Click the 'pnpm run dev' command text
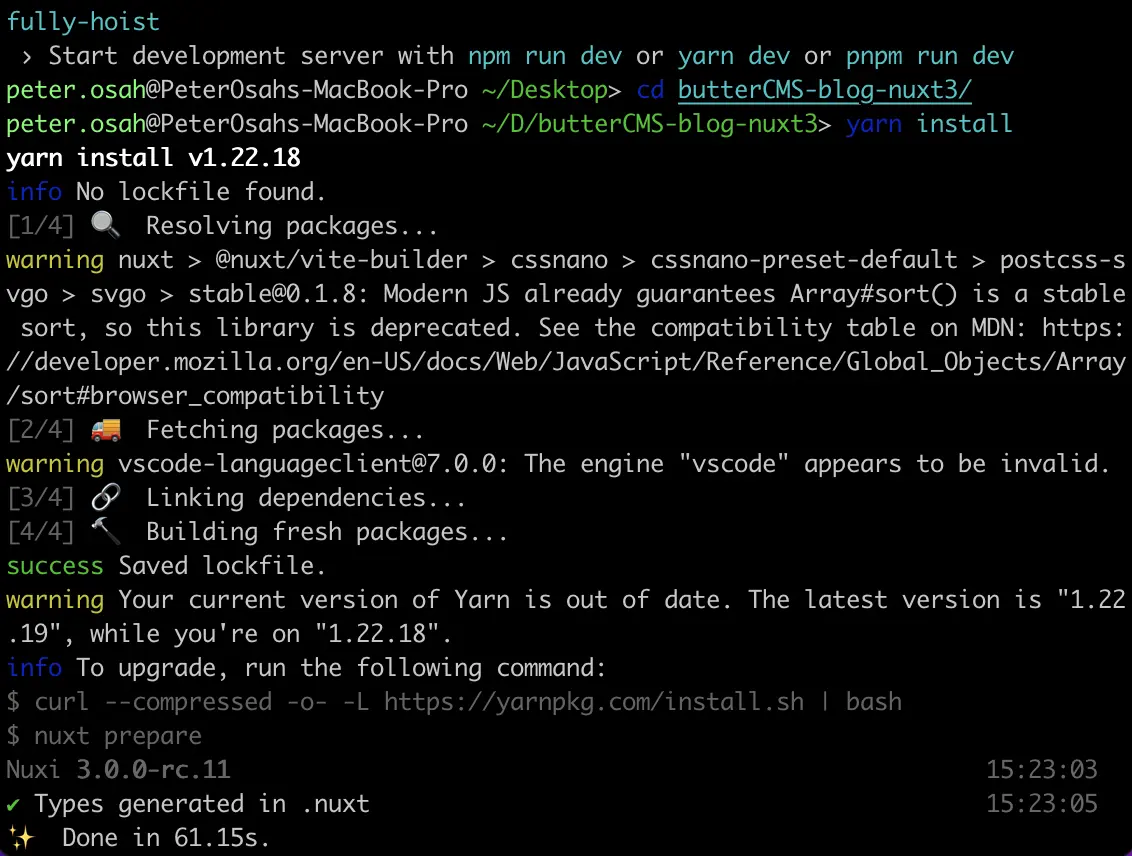 (930, 56)
